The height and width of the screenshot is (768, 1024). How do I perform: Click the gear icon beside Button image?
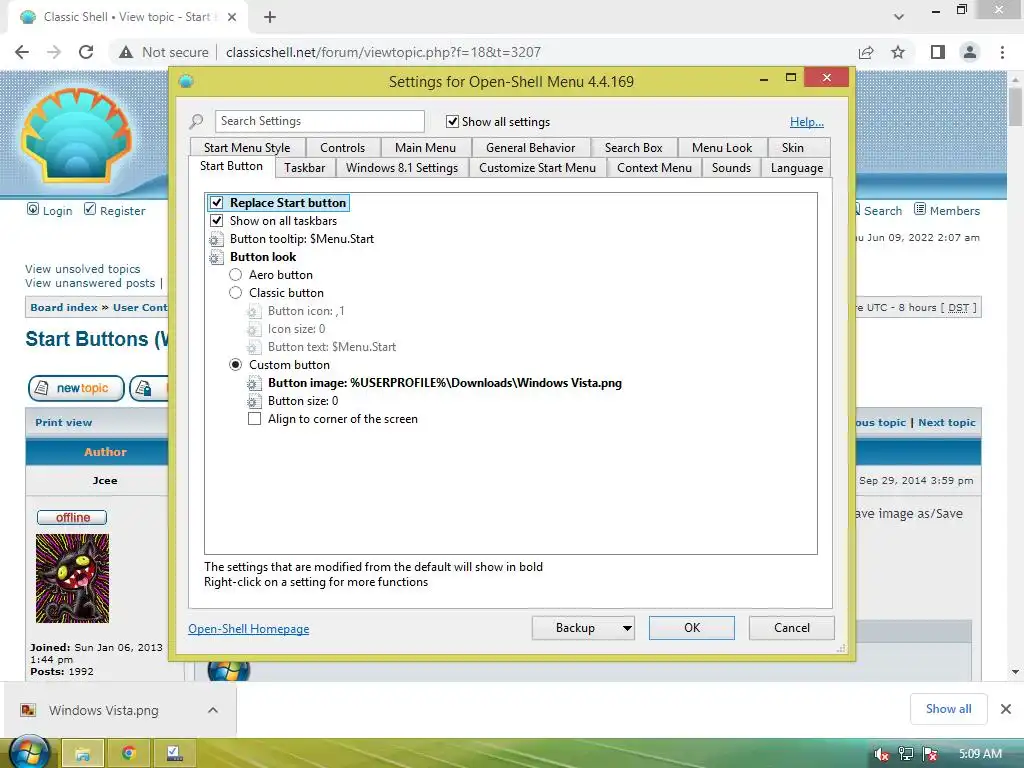pyautogui.click(x=254, y=383)
